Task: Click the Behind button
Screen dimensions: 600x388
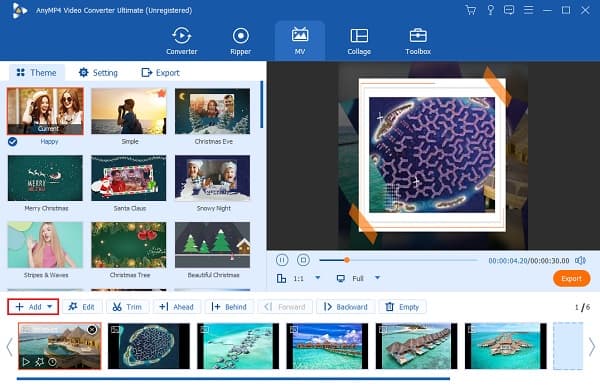Action: pyautogui.click(x=229, y=307)
